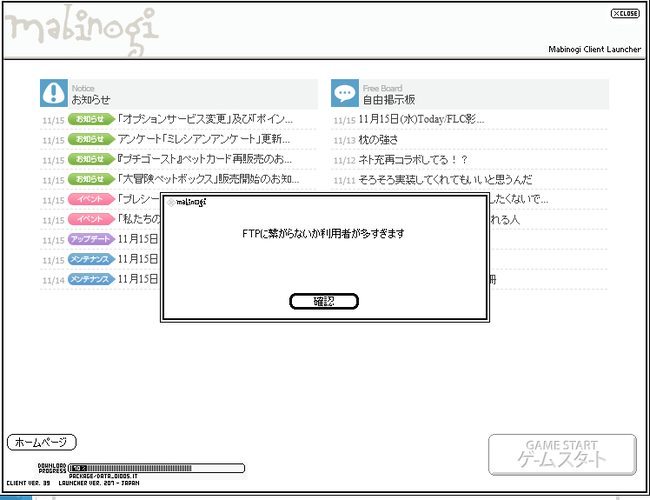
Task: Click the 自由掲示板 Free Board section heading
Action: 389,100
